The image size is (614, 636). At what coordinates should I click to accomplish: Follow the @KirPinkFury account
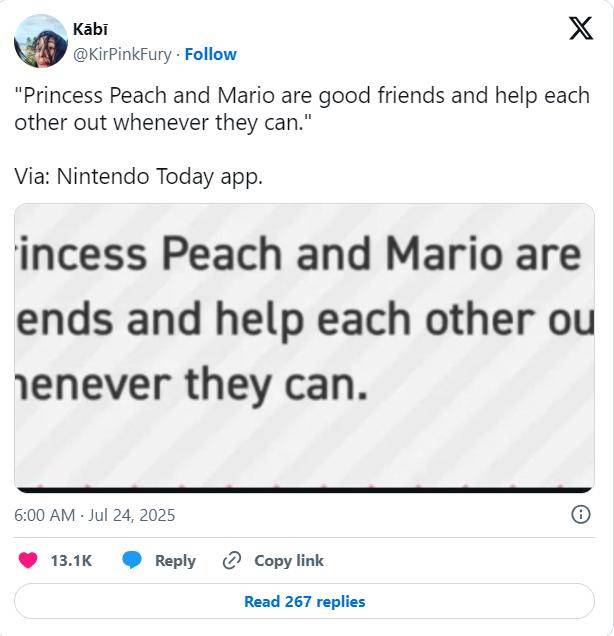(210, 54)
